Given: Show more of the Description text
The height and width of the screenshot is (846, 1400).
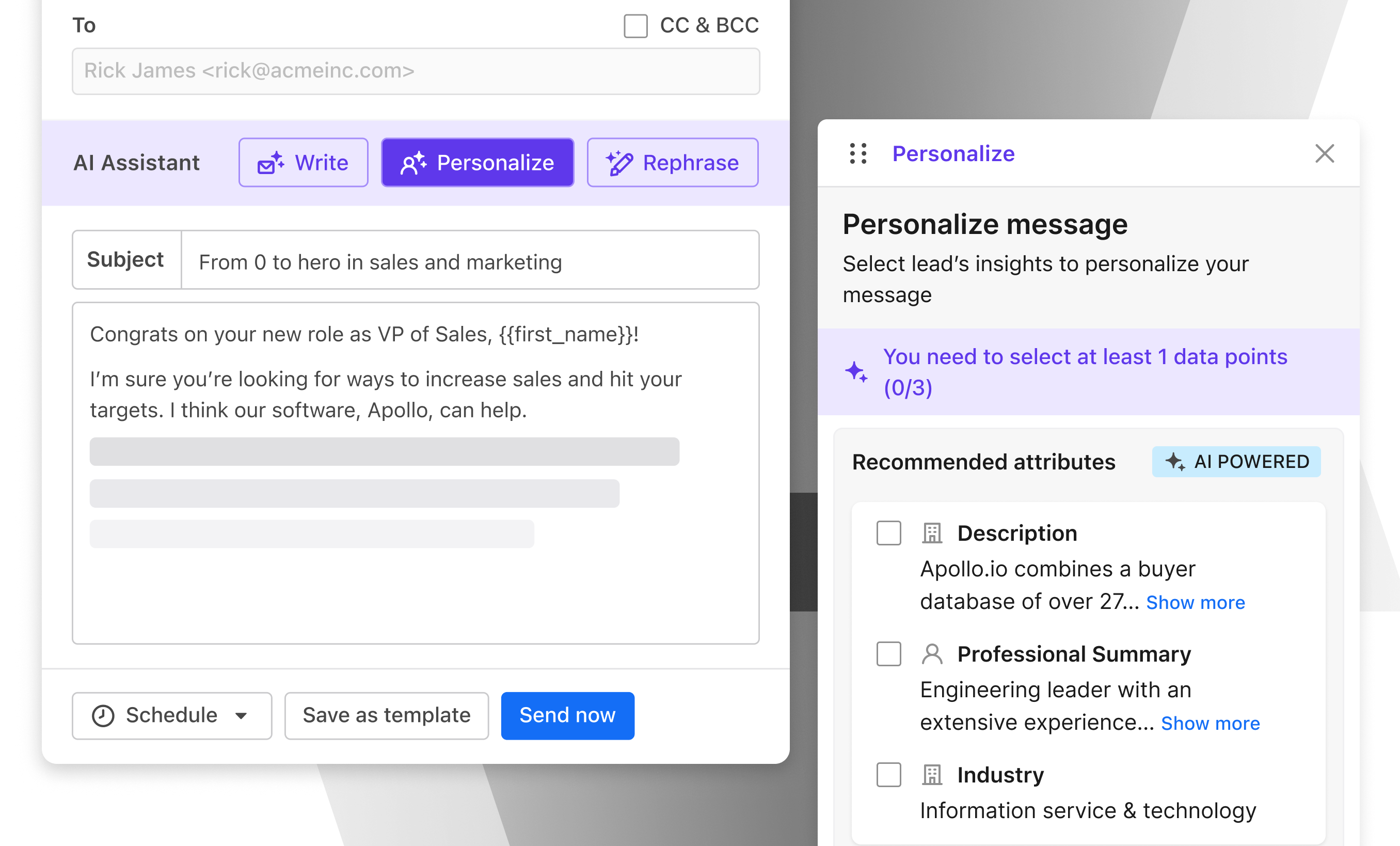Looking at the screenshot, I should click(1196, 602).
